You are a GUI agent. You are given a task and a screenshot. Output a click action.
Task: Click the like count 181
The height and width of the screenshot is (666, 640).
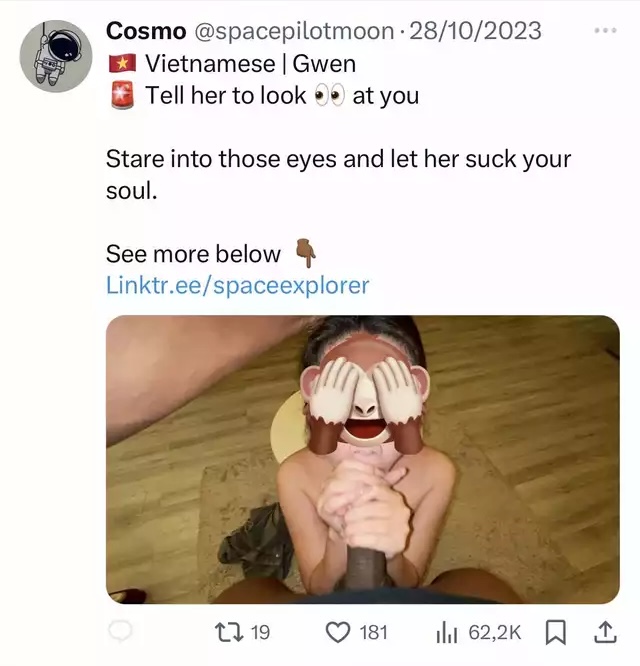[373, 632]
